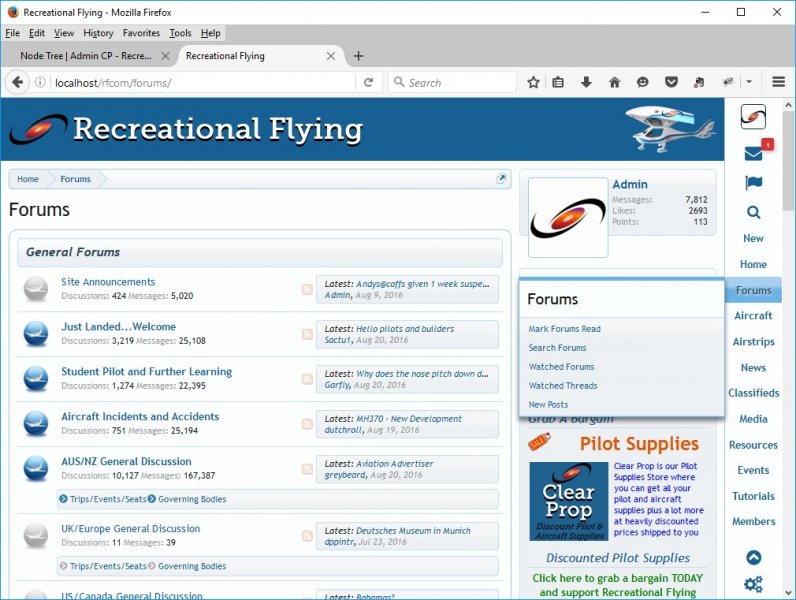This screenshot has height=600, width=796.
Task: Click Aircraft in the sidebar navigation
Action: click(753, 316)
